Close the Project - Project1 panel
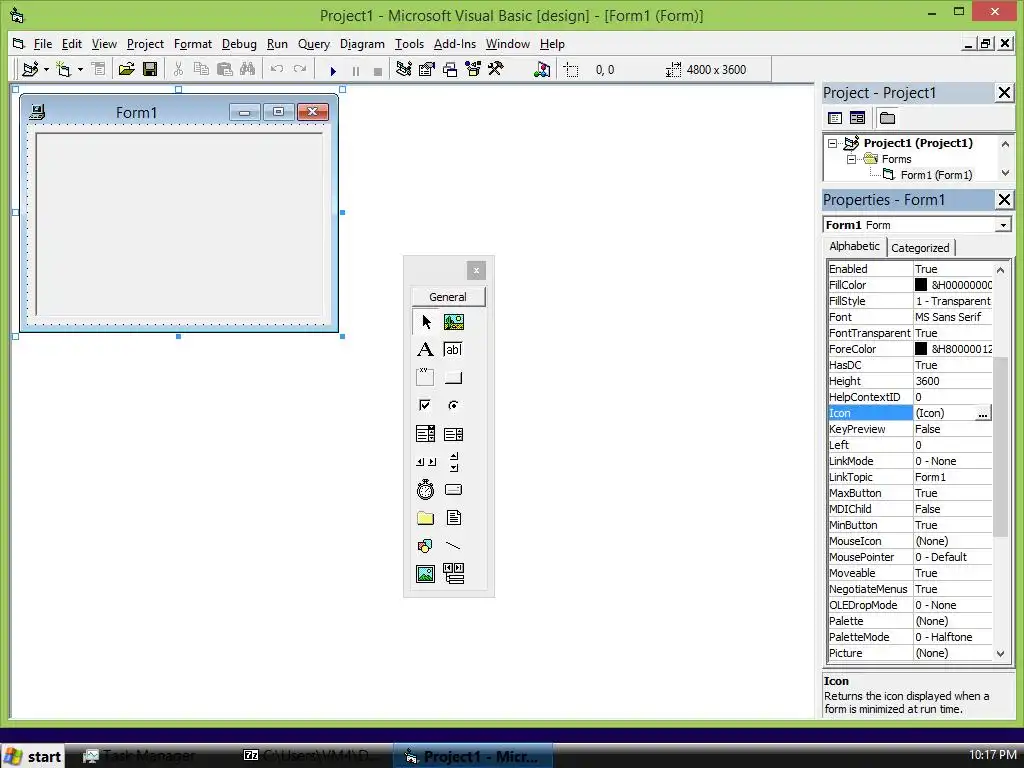The image size is (1024, 768). tap(1004, 93)
